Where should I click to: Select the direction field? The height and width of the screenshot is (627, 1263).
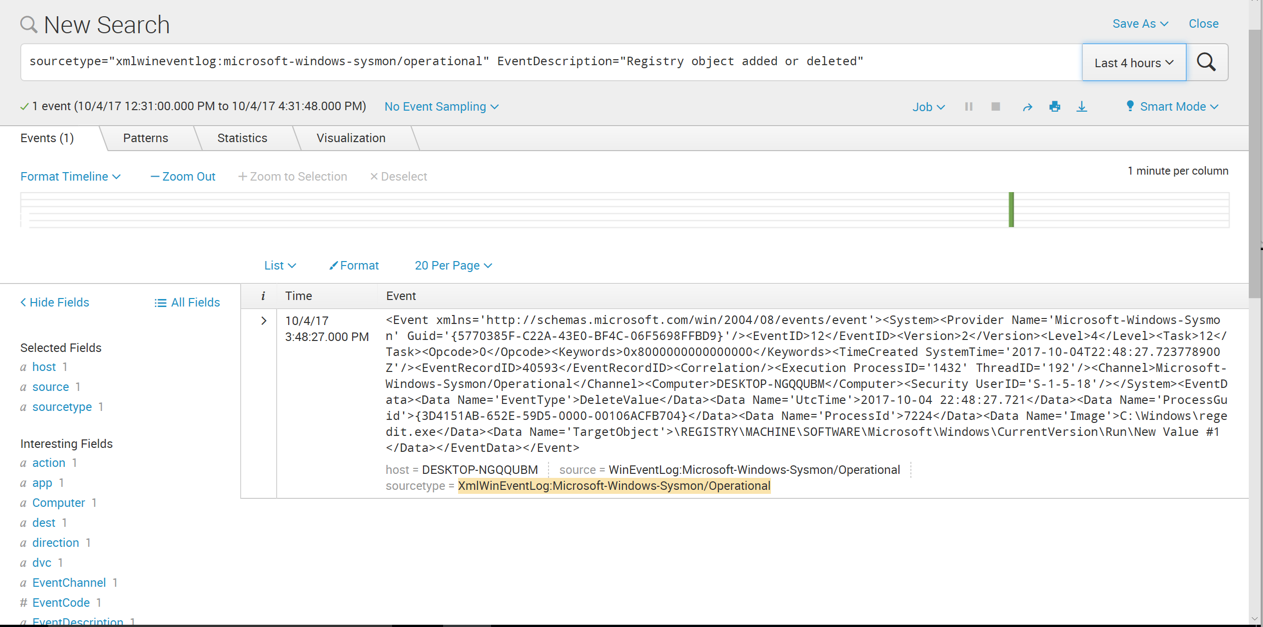(x=55, y=543)
